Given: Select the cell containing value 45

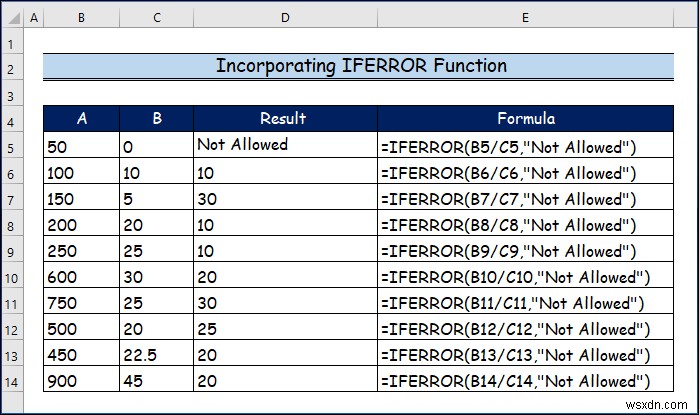Looking at the screenshot, I should coord(155,381).
